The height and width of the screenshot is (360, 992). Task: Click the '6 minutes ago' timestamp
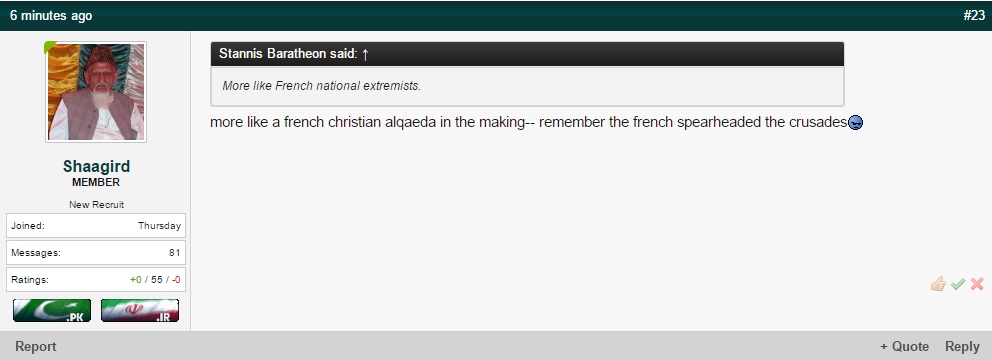(x=51, y=16)
